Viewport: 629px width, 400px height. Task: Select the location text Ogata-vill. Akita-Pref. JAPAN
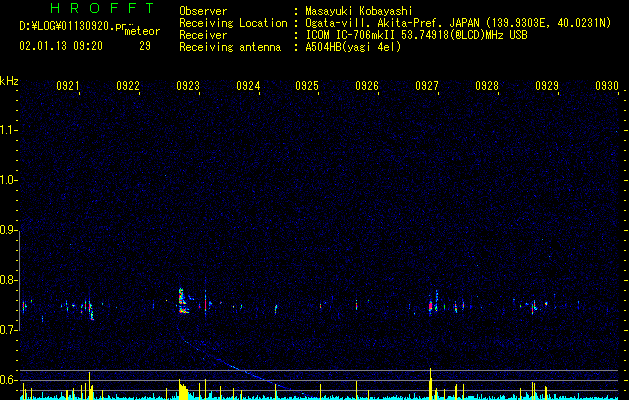tap(392, 23)
